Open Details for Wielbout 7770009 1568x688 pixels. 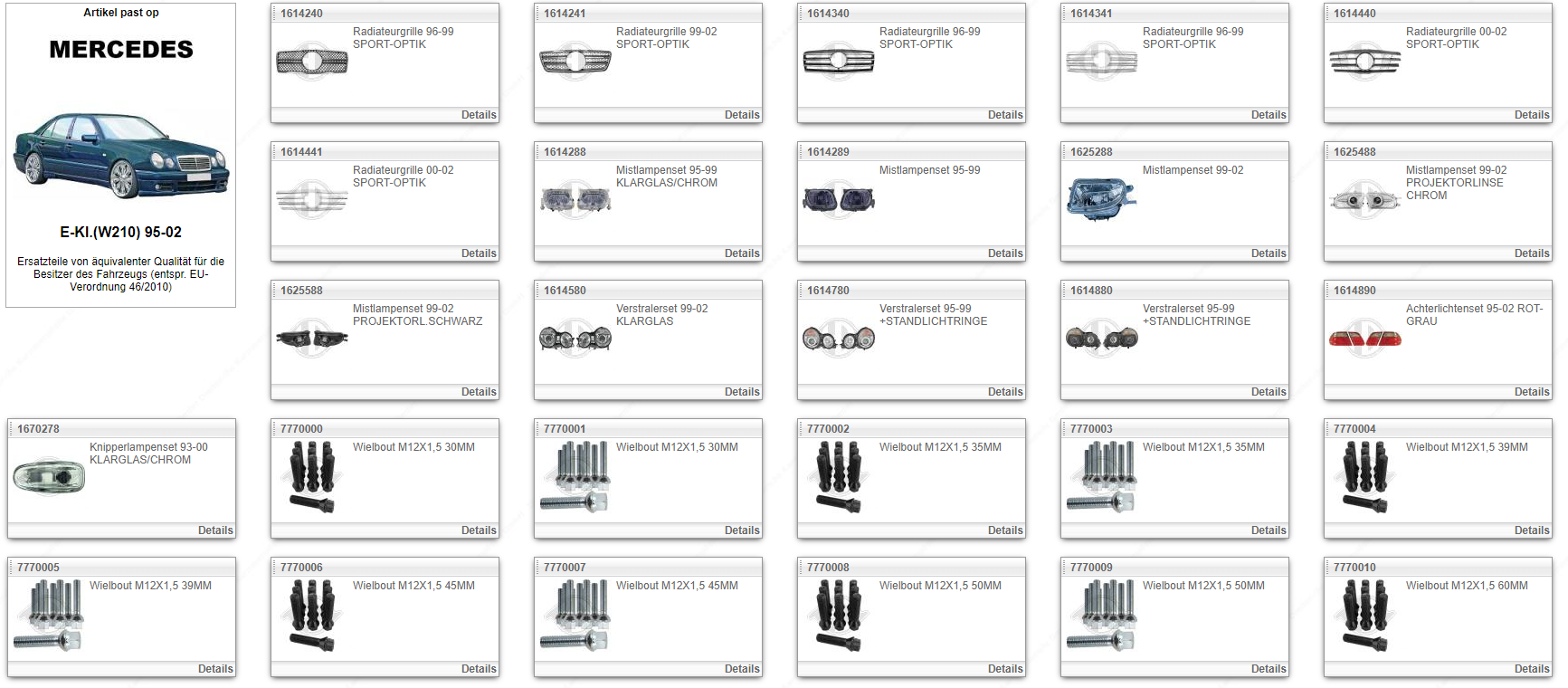1269,669
